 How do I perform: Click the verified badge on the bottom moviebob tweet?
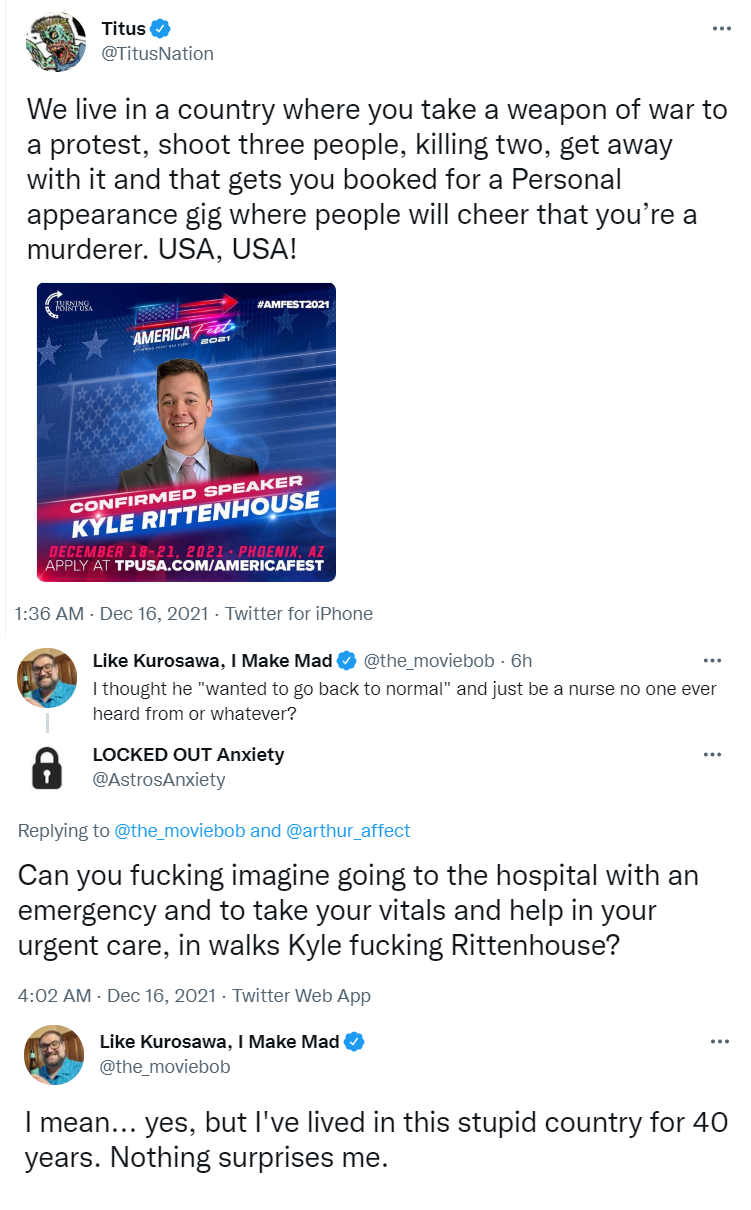click(x=354, y=1042)
